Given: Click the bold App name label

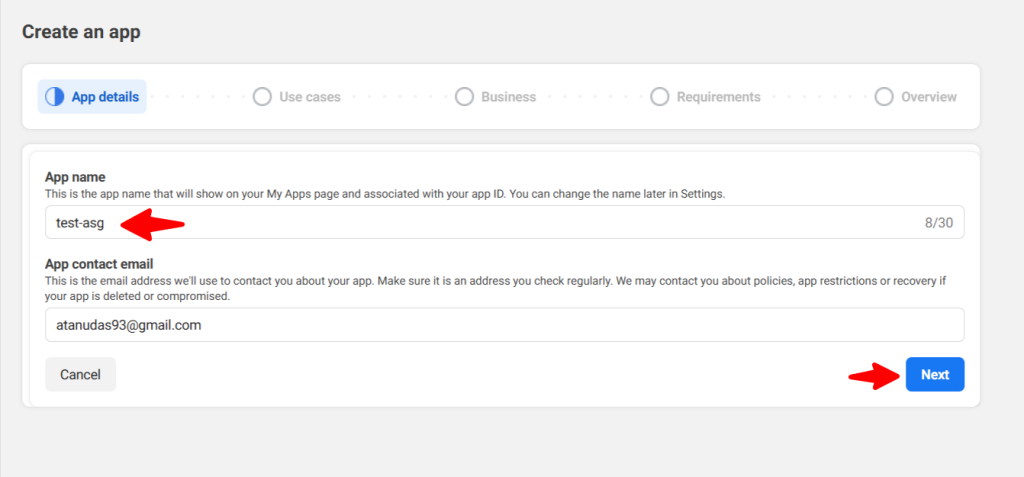Looking at the screenshot, I should (75, 177).
